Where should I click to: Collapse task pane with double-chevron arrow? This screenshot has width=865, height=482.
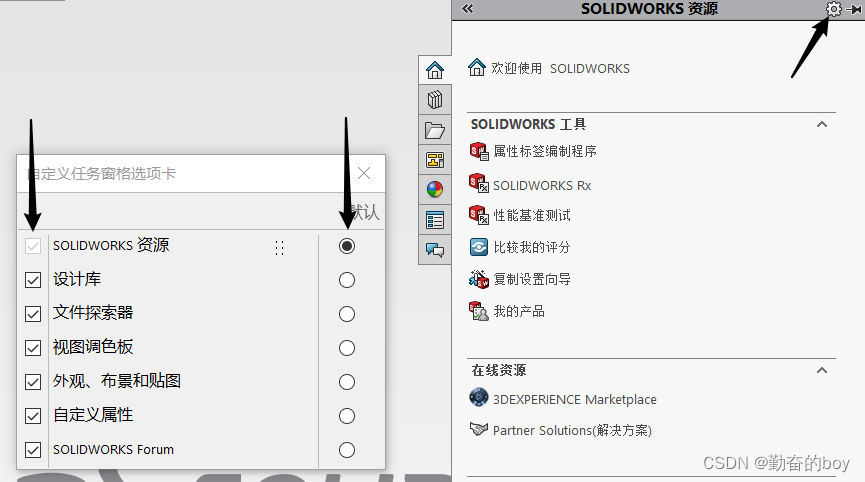tap(467, 9)
